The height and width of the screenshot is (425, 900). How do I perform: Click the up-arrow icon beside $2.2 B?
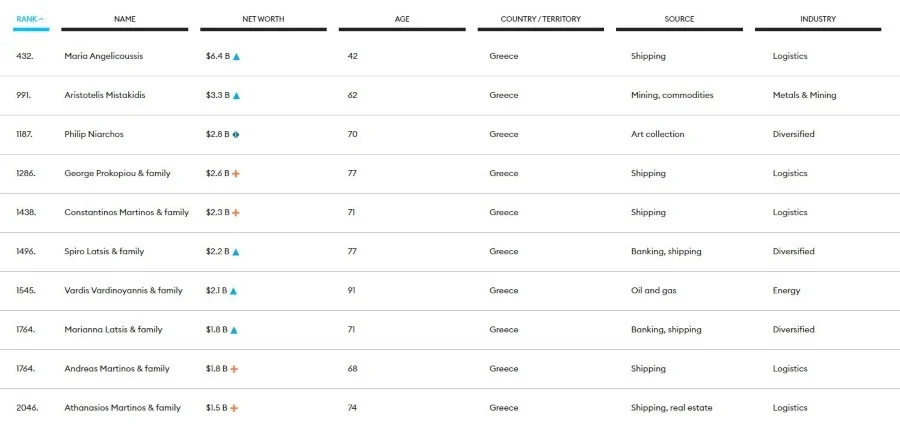[x=236, y=252]
